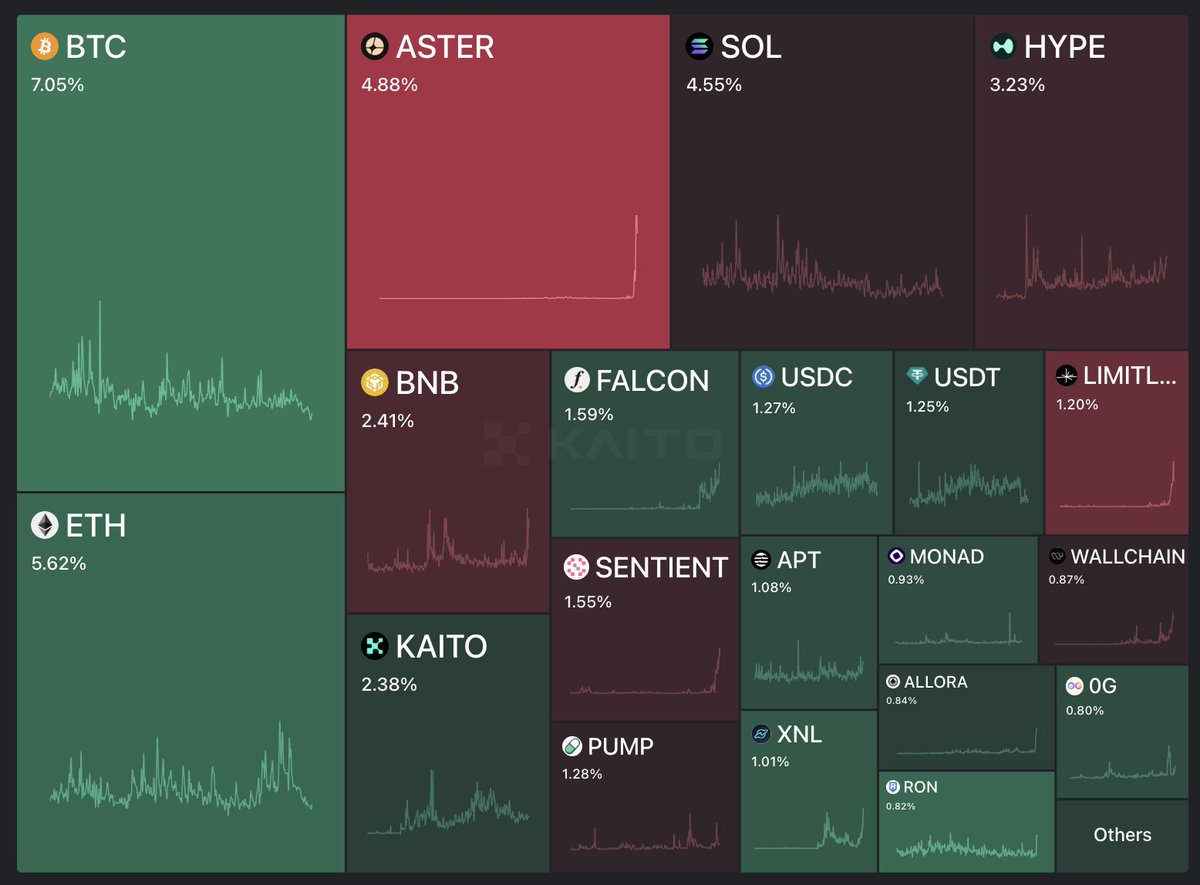Viewport: 1200px width, 885px height.
Task: Click the XNL token icon
Action: pos(761,734)
